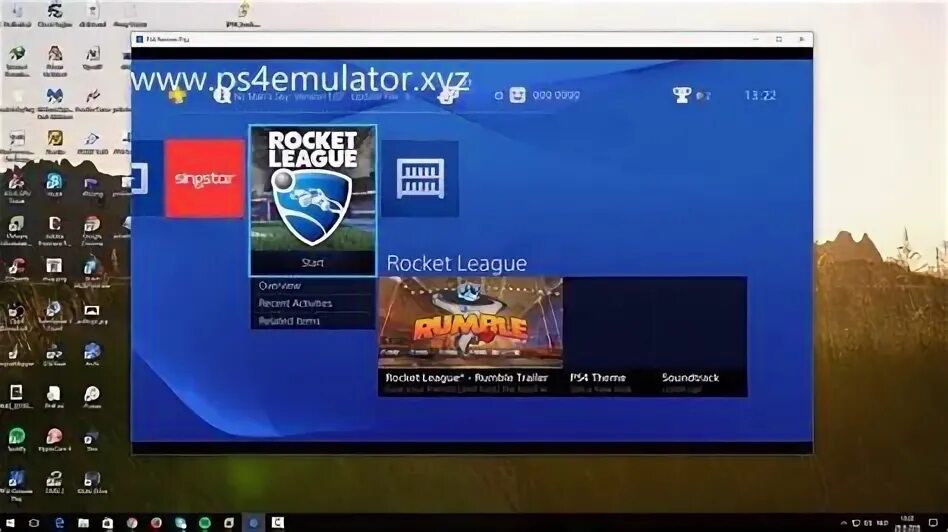
Task: Click the 'Rocket League' title heading
Action: pyautogui.click(x=456, y=264)
